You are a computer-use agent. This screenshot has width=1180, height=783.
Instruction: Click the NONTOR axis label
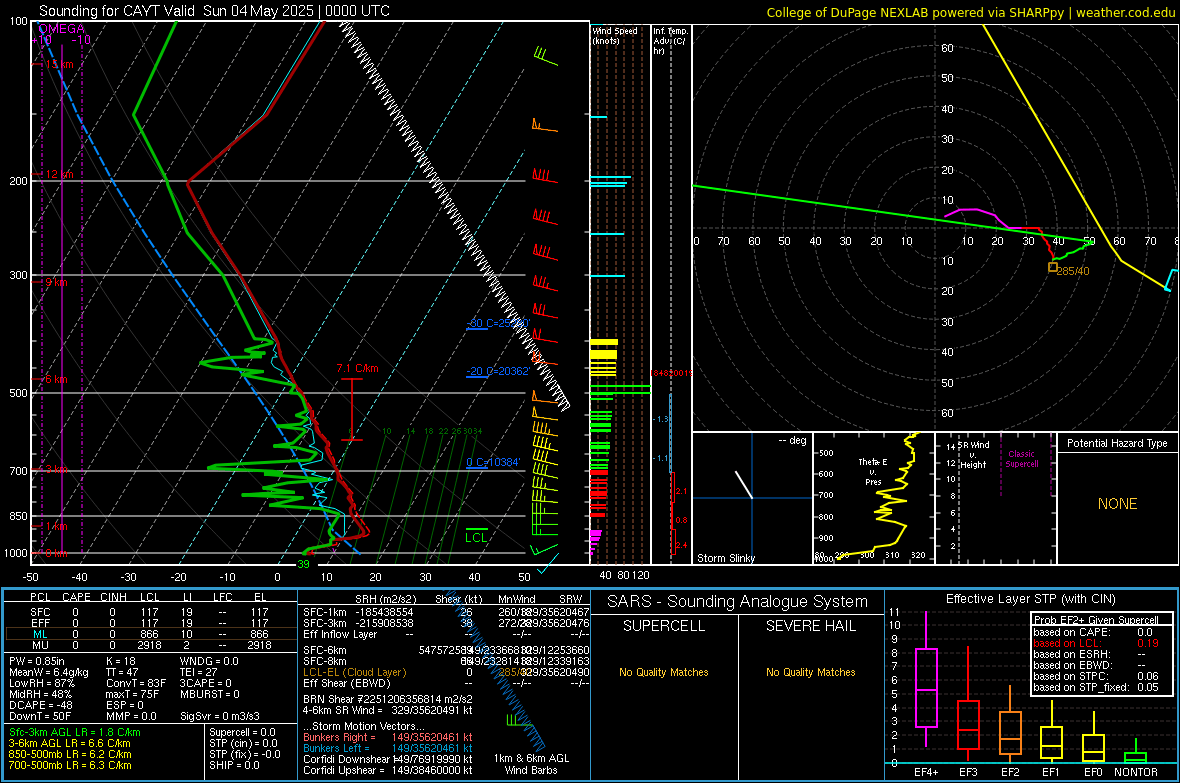pos(1136,772)
